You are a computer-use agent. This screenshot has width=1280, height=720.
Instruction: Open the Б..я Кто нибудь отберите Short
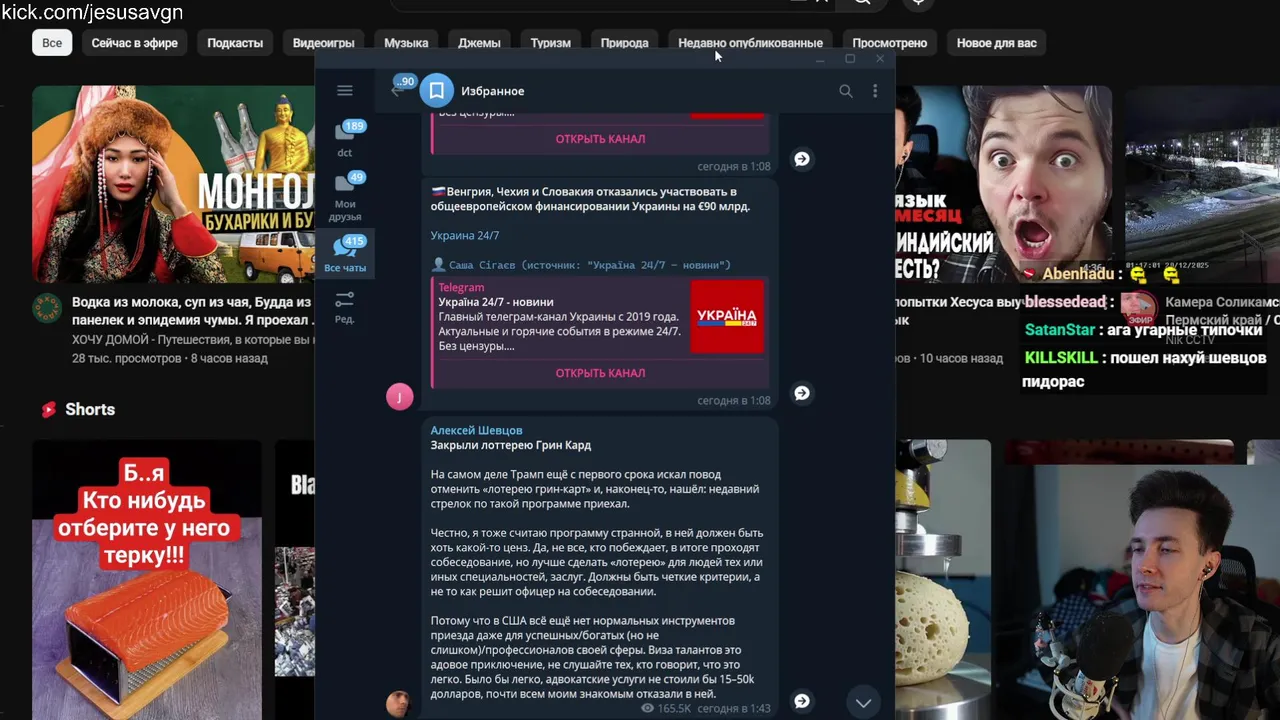click(x=147, y=579)
